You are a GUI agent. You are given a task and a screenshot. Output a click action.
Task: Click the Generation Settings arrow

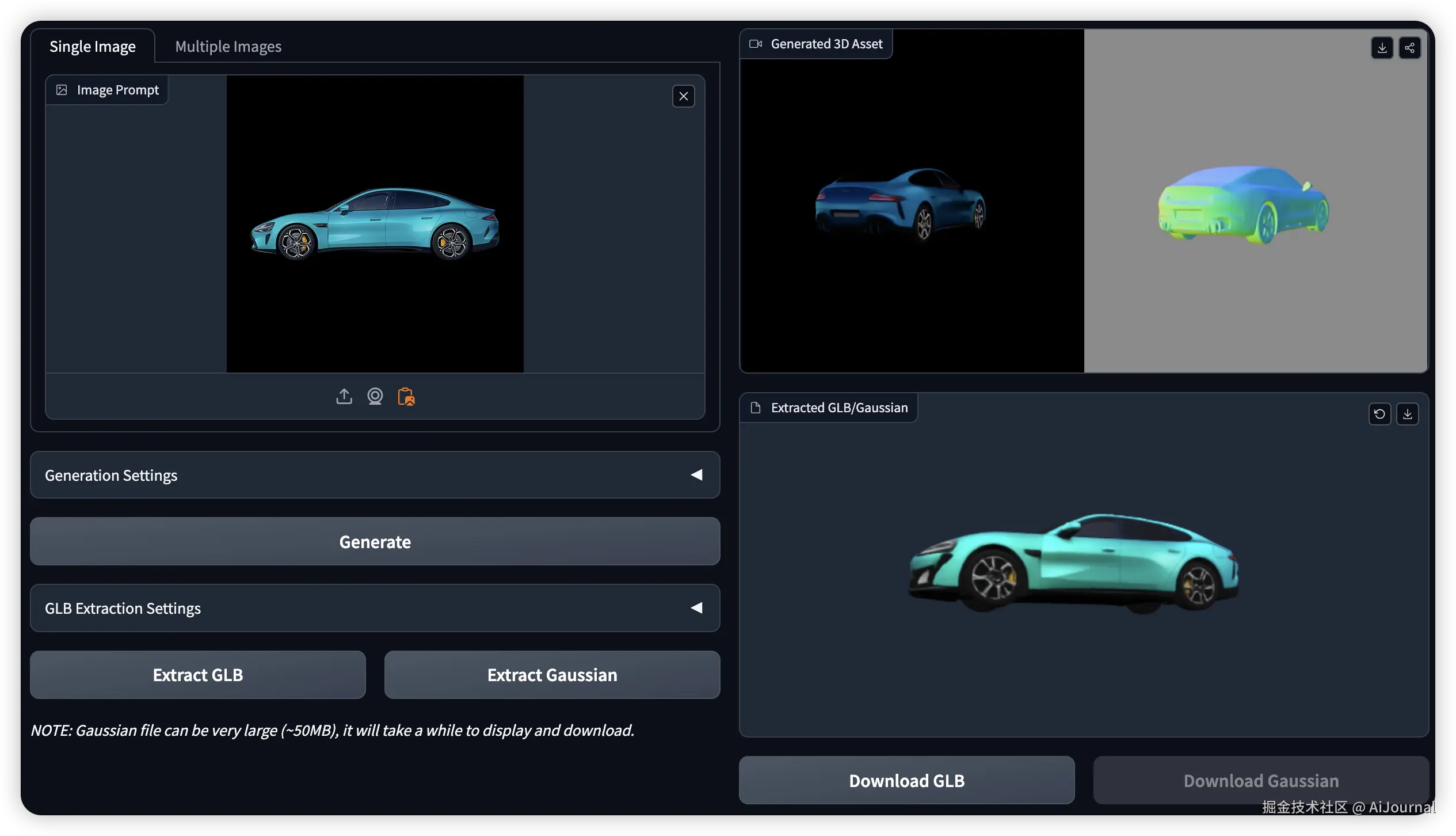coord(696,475)
